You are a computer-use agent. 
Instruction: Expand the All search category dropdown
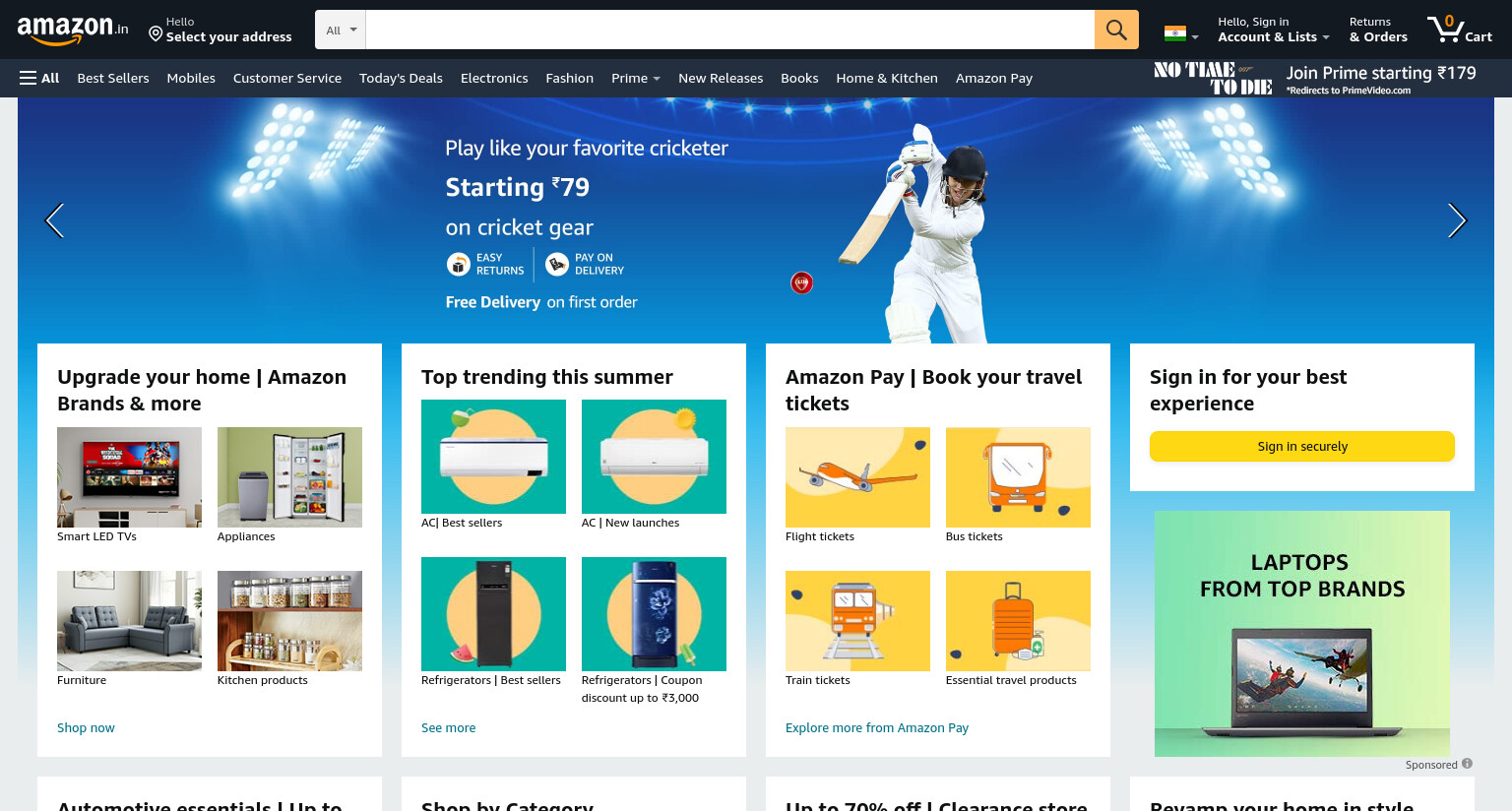[341, 30]
